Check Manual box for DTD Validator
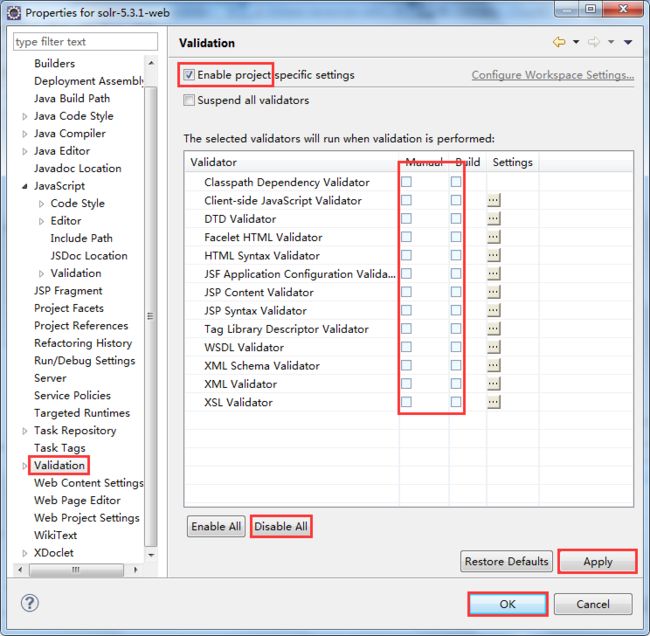This screenshot has width=650, height=636. point(406,218)
